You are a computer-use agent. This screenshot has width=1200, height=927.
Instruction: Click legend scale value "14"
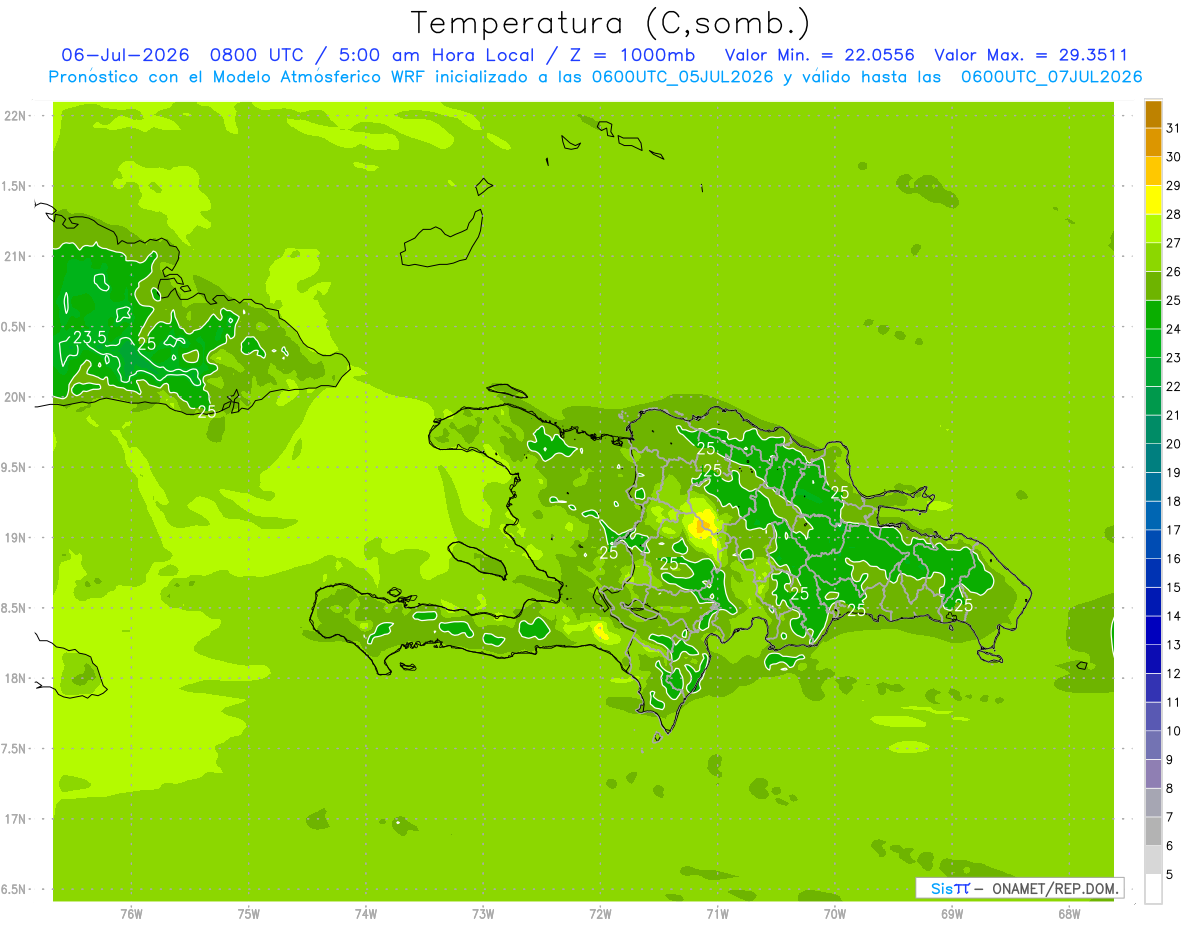coord(1173,616)
